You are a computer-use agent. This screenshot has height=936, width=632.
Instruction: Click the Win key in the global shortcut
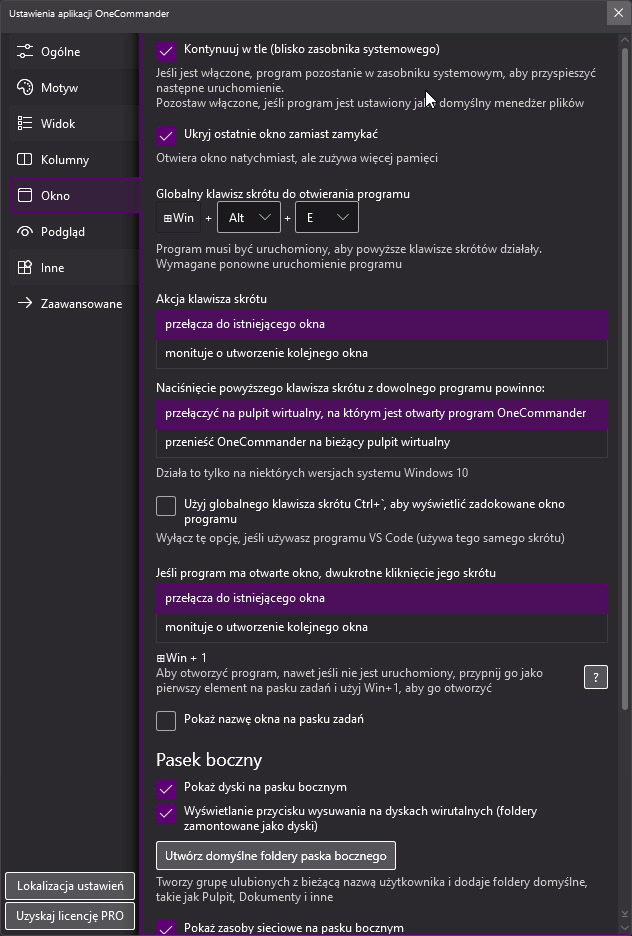179,217
